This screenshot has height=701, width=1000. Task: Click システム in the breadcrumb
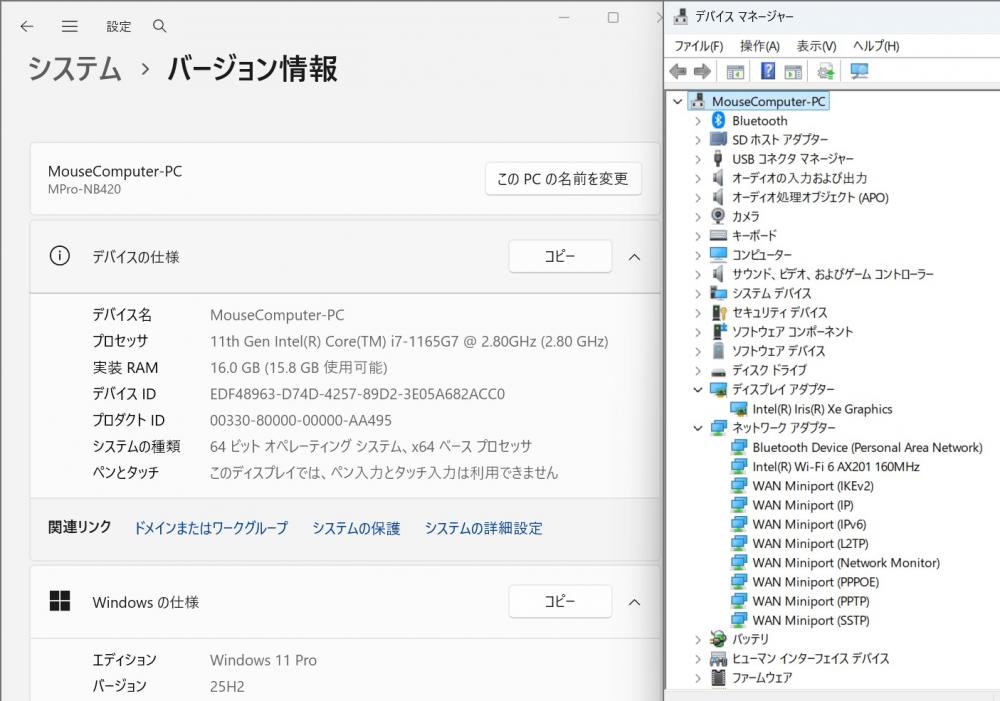75,69
